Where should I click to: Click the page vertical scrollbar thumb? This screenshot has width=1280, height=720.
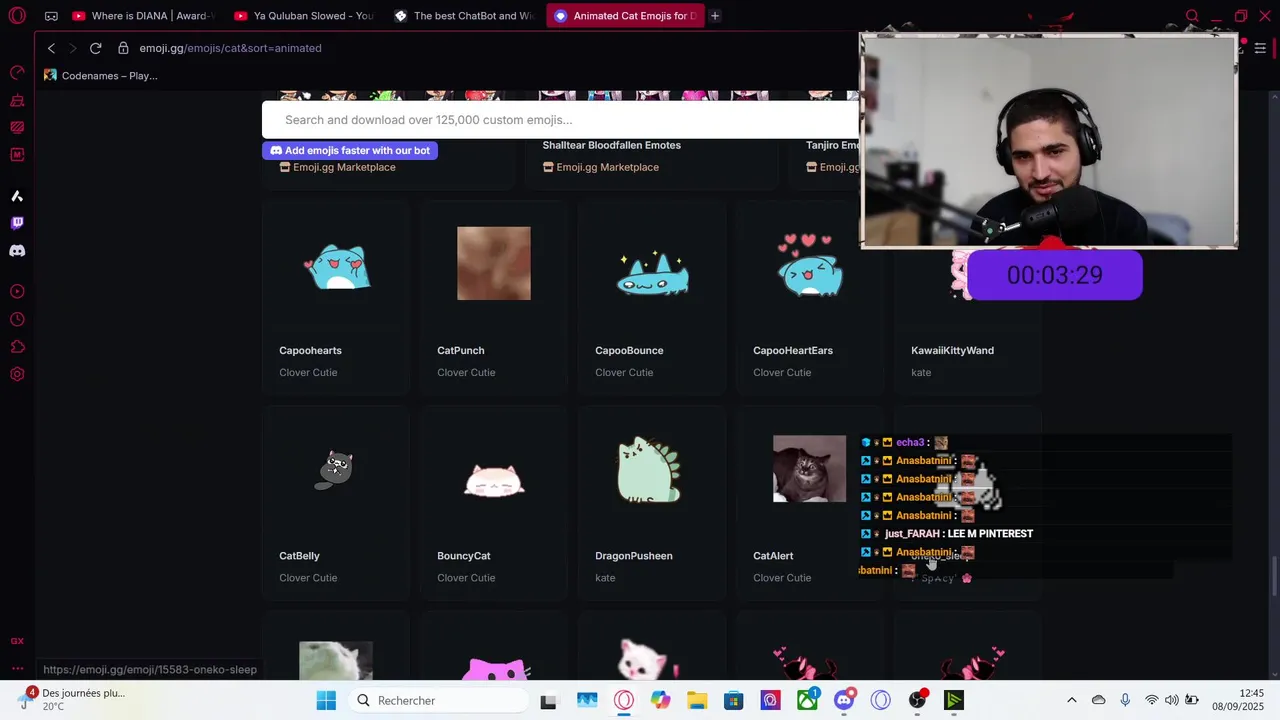point(1274,576)
